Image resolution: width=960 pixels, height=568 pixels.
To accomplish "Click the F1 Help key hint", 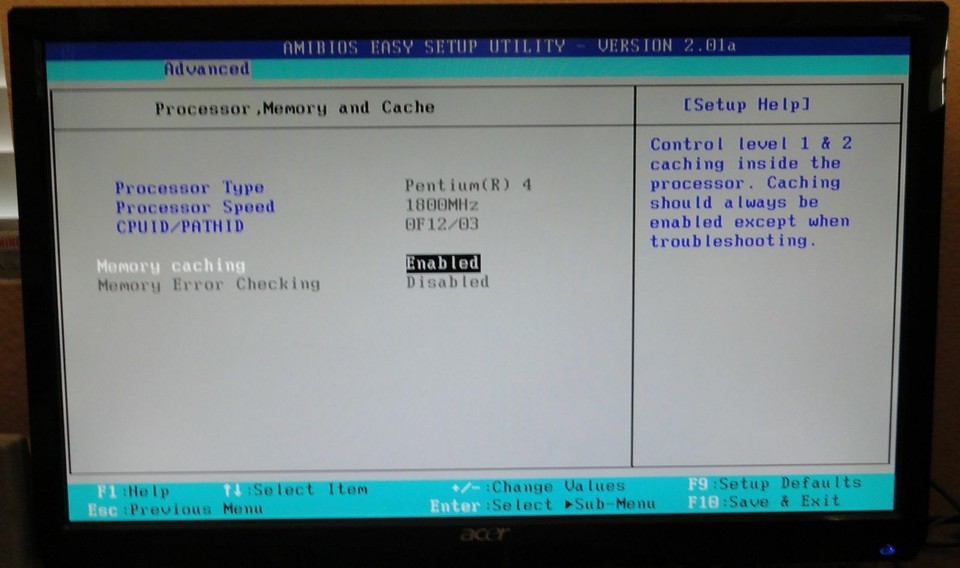I will click(133, 491).
